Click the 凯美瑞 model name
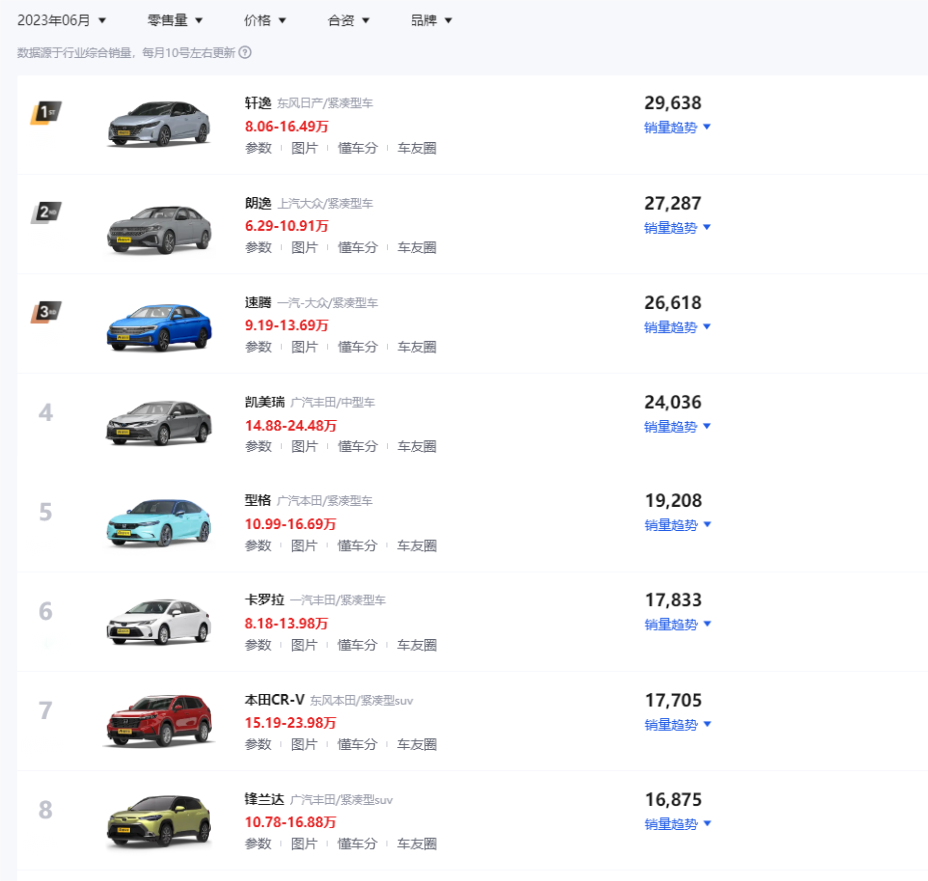Image resolution: width=928 pixels, height=881 pixels. pos(264,401)
